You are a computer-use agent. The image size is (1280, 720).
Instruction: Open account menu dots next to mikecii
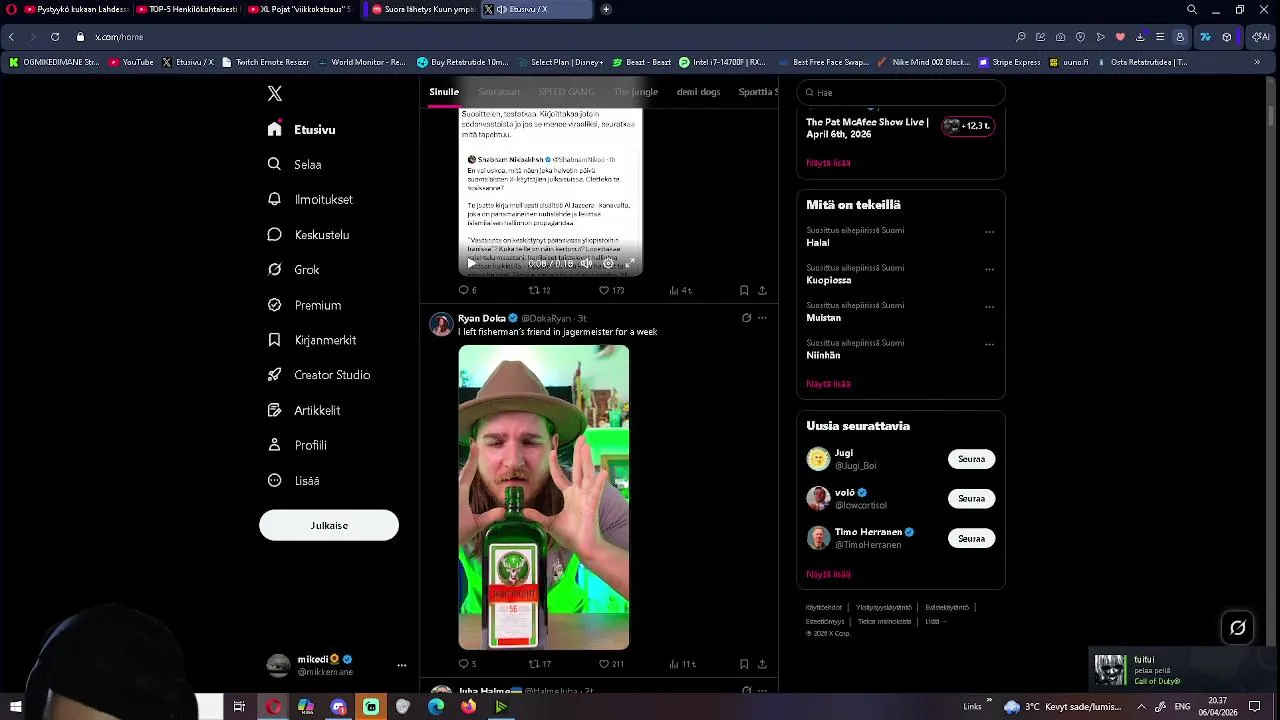tap(402, 665)
